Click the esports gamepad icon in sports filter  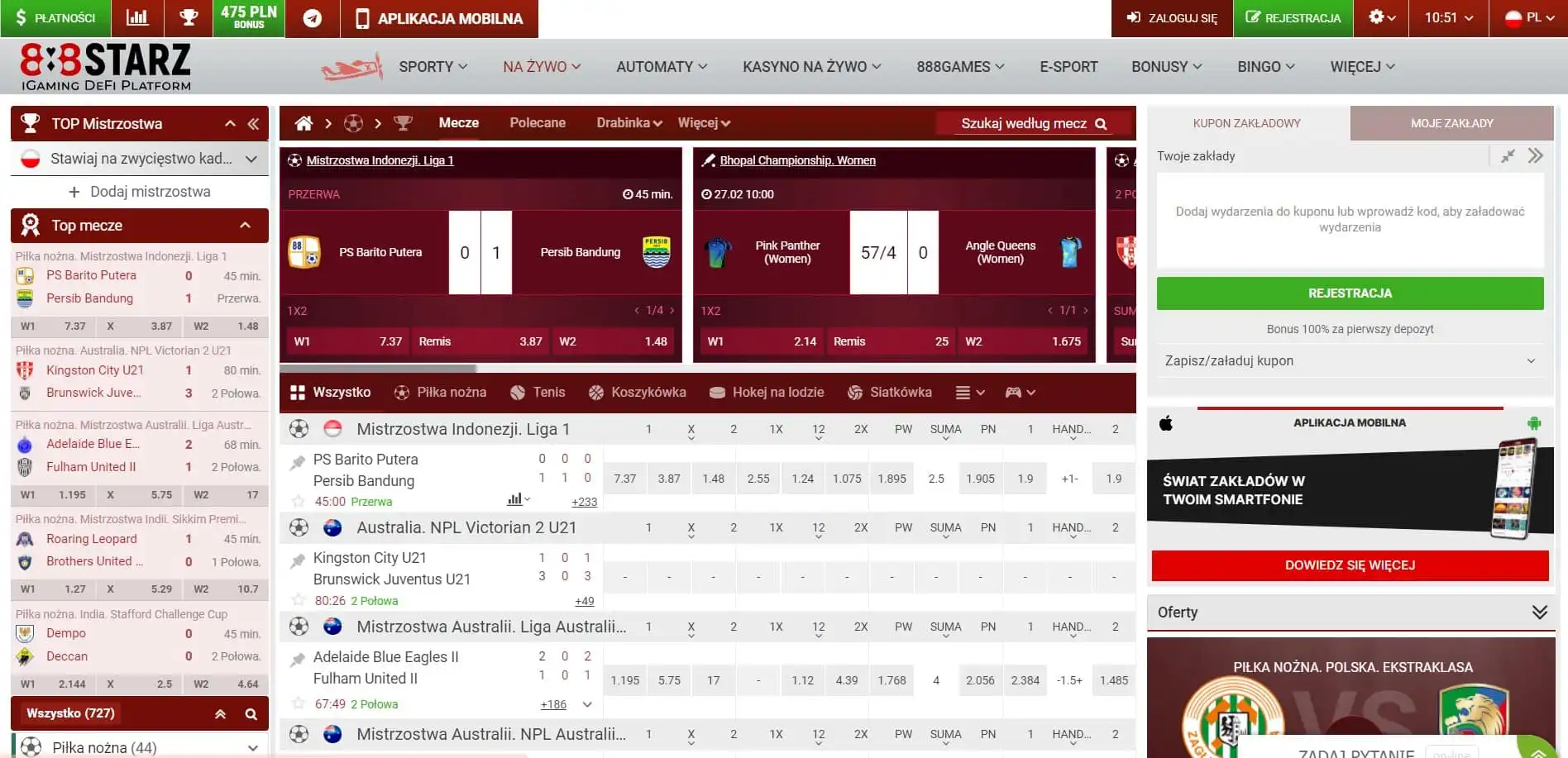click(1013, 393)
